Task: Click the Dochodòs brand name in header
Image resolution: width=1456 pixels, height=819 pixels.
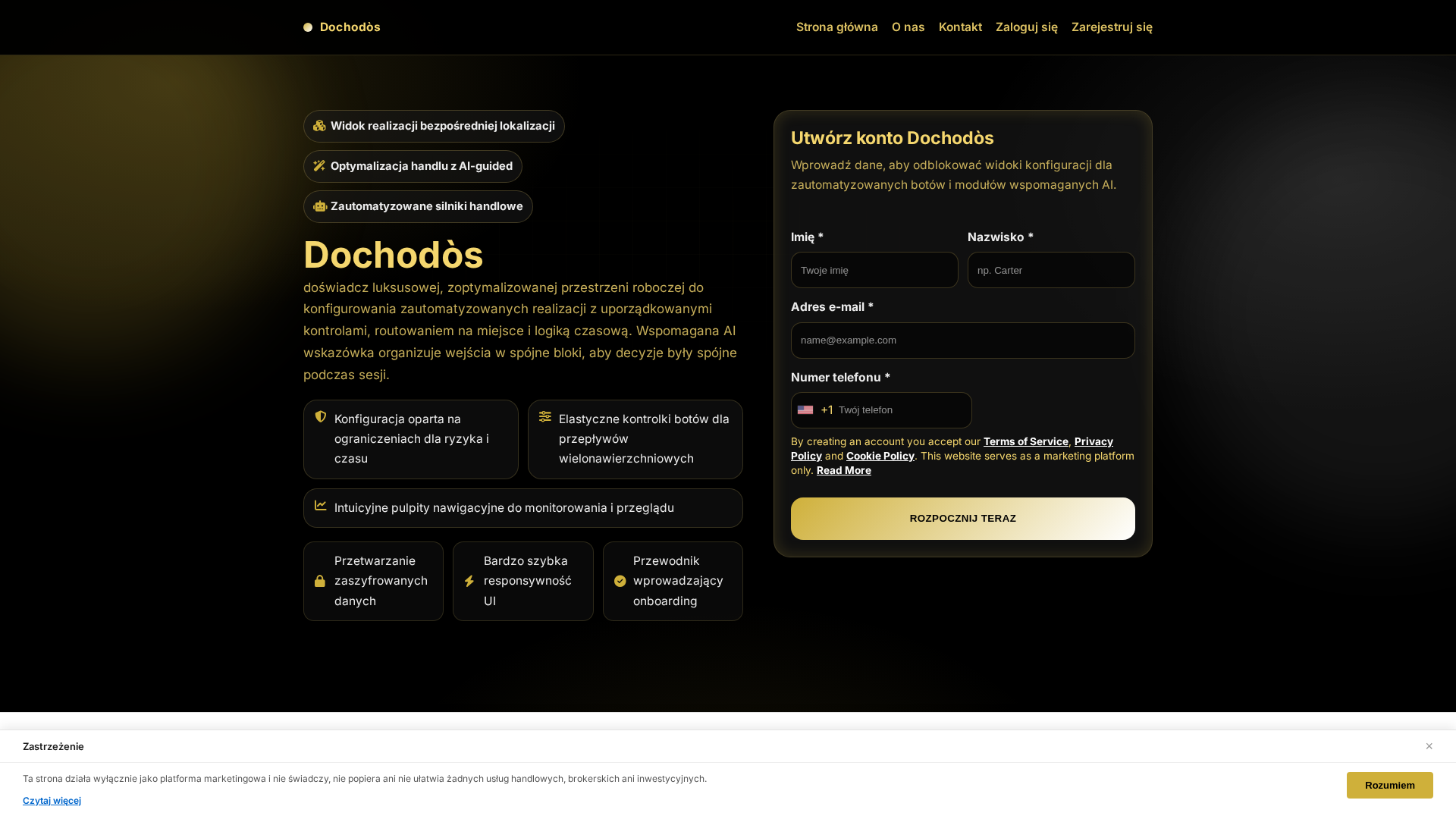Action: (x=350, y=27)
